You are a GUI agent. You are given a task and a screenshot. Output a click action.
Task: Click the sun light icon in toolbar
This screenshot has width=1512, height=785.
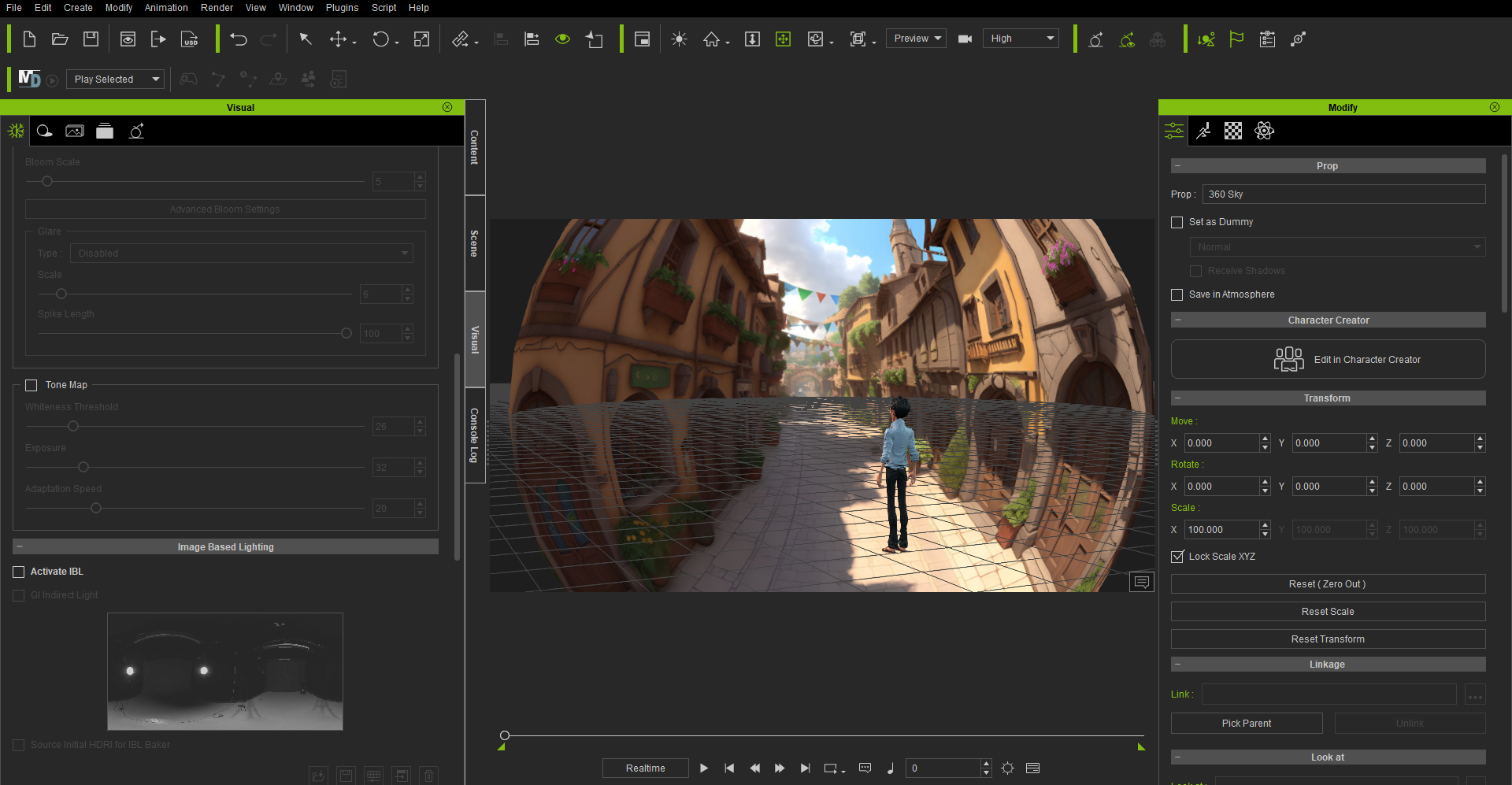click(679, 39)
